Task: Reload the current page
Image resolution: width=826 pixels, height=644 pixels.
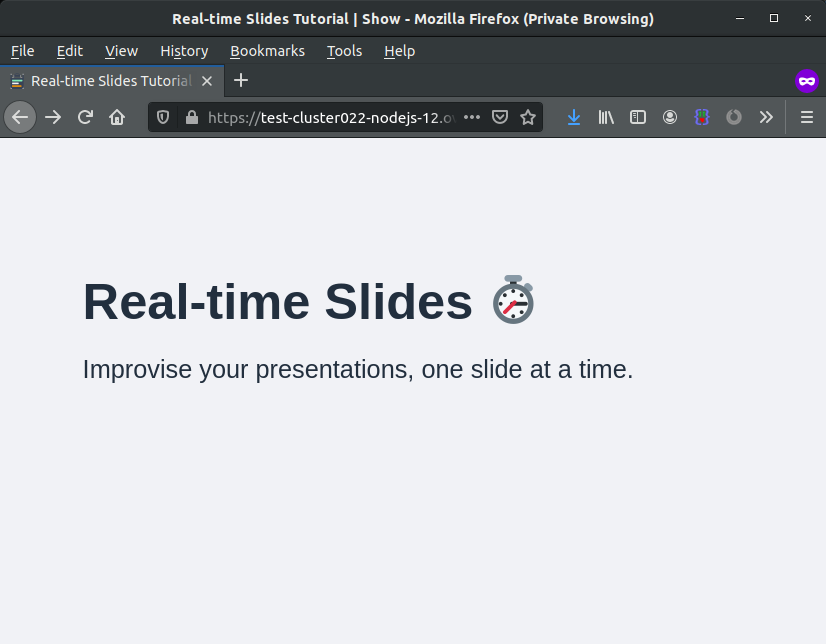Action: click(x=85, y=117)
